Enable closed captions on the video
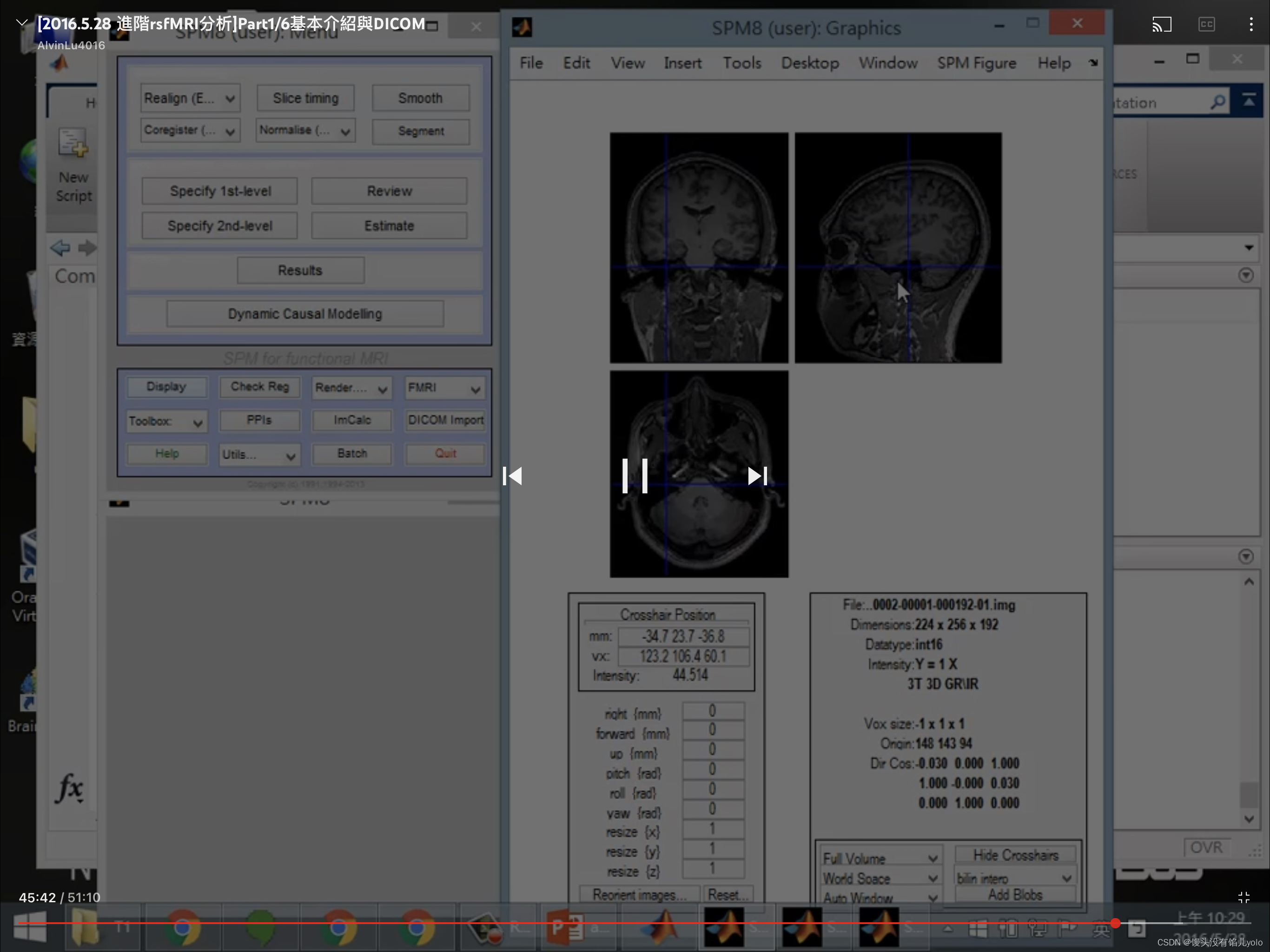Viewport: 1270px width, 952px height. pyautogui.click(x=1206, y=24)
